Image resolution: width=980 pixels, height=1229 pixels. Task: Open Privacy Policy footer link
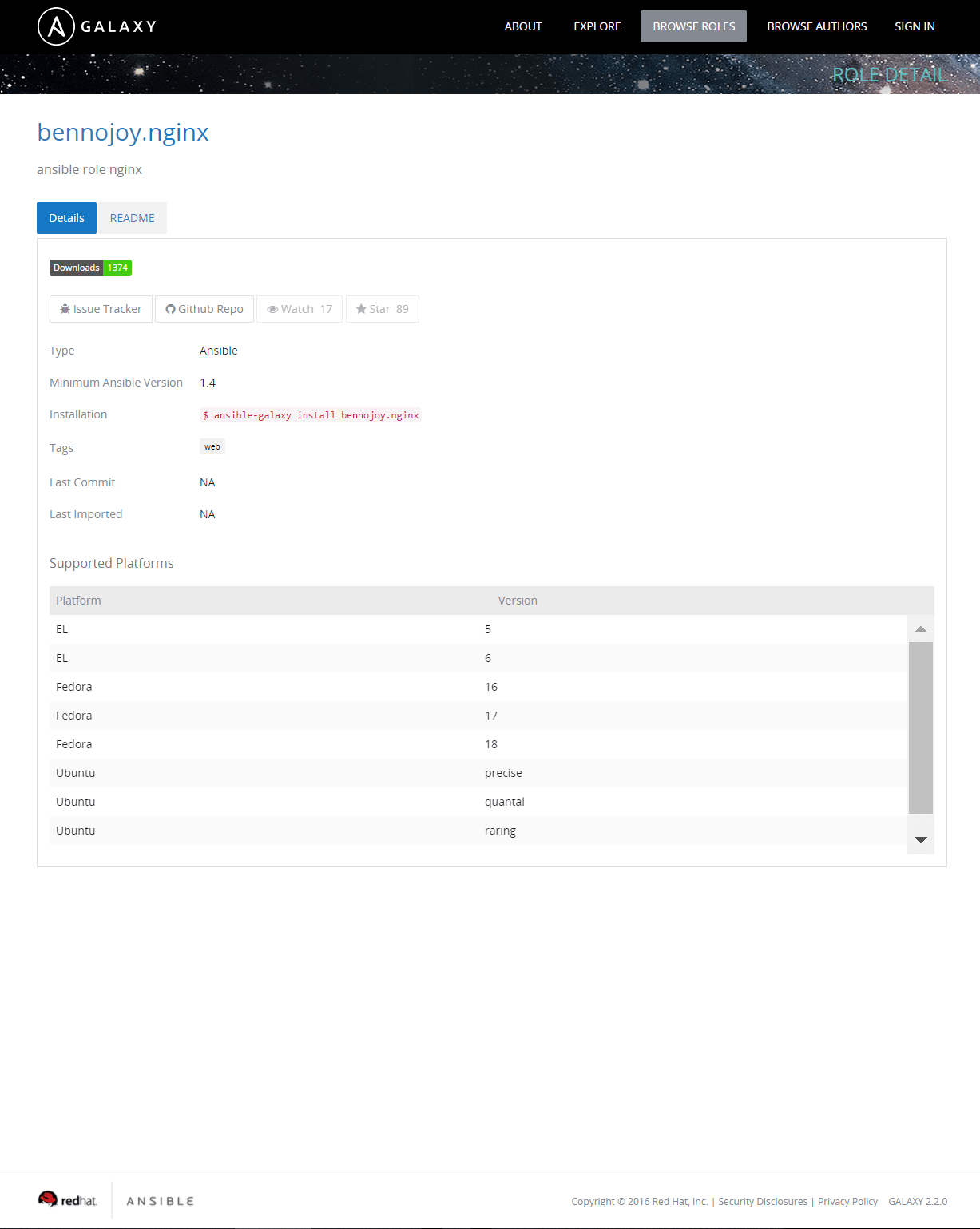point(847,1201)
